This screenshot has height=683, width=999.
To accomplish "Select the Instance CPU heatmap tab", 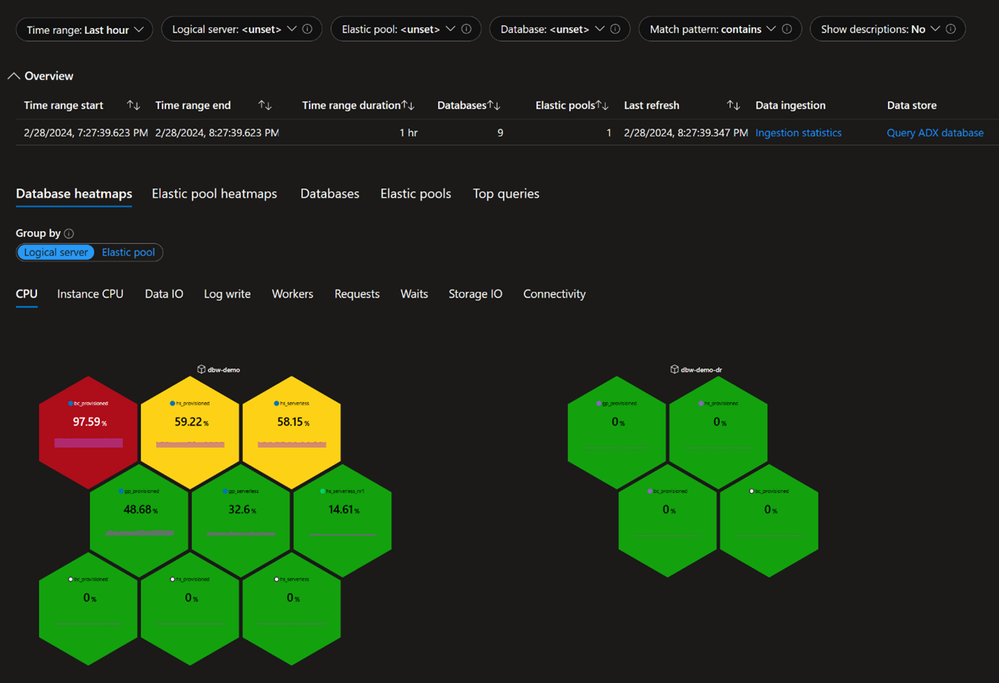I will click(x=90, y=294).
